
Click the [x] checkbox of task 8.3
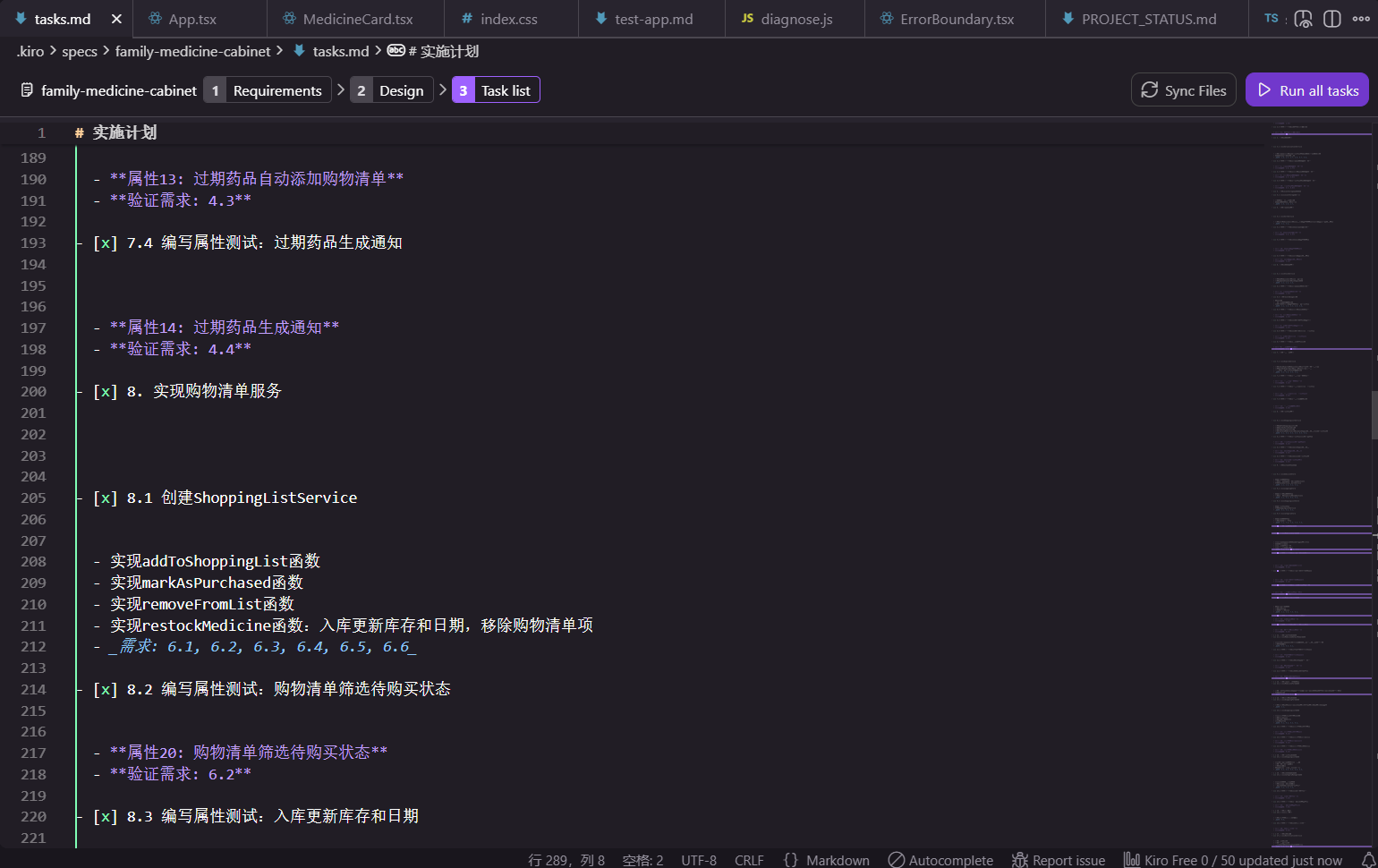coord(106,816)
